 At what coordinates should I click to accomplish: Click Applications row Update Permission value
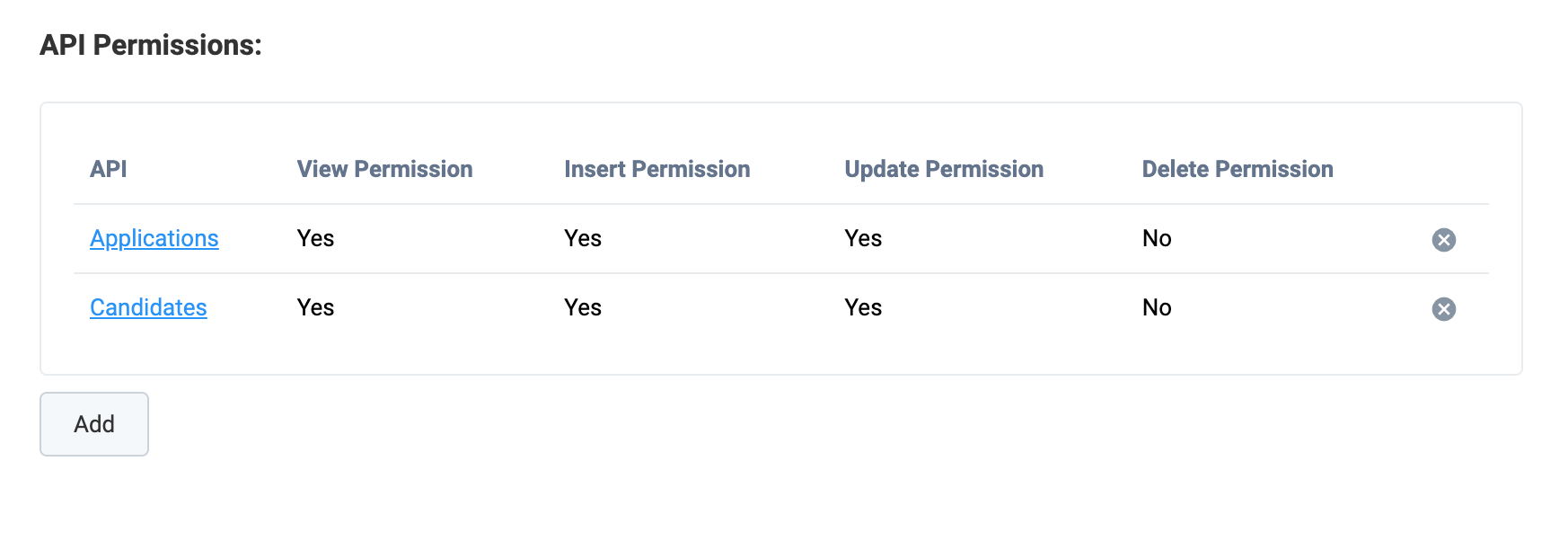[863, 238]
